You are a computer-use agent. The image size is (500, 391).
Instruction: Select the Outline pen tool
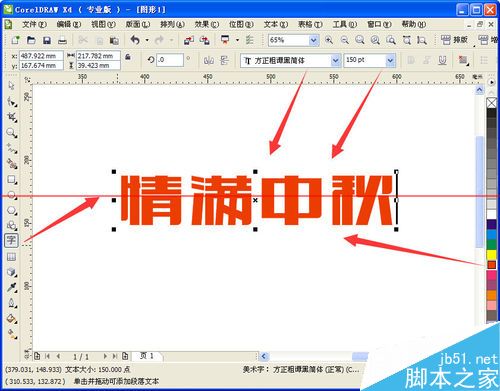[x=12, y=303]
